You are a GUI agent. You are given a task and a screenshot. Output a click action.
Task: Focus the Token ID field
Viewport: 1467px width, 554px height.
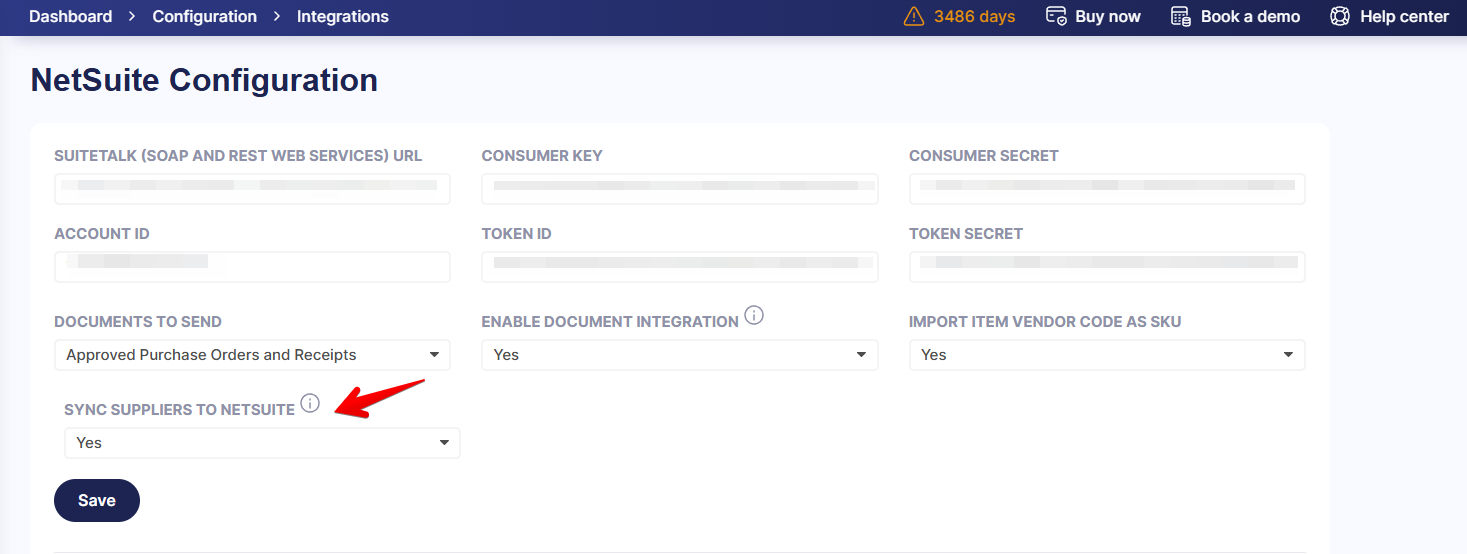coord(679,266)
